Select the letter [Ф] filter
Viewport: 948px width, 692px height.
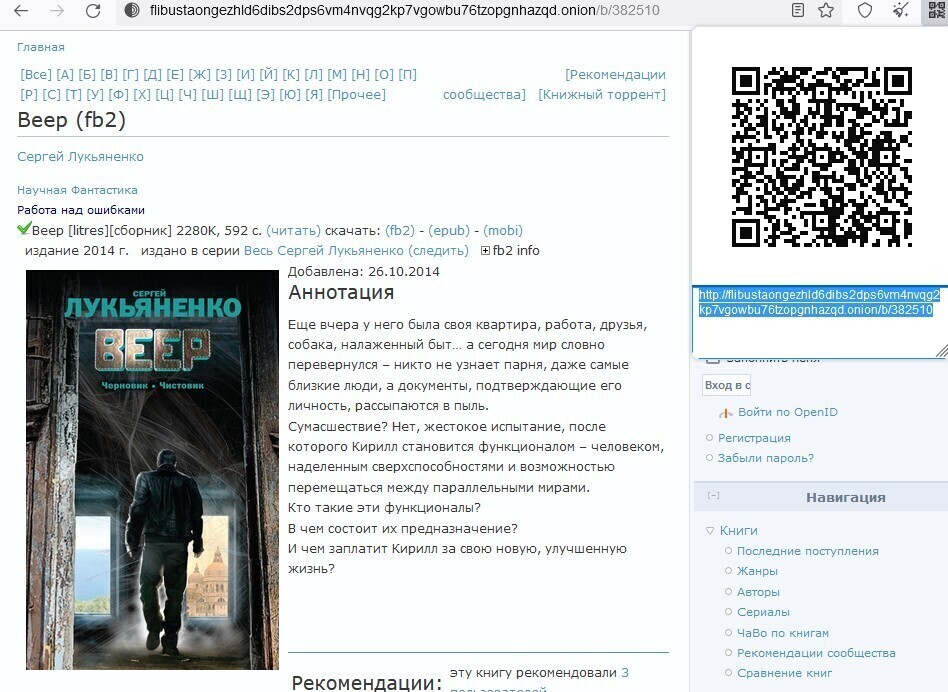[118, 94]
